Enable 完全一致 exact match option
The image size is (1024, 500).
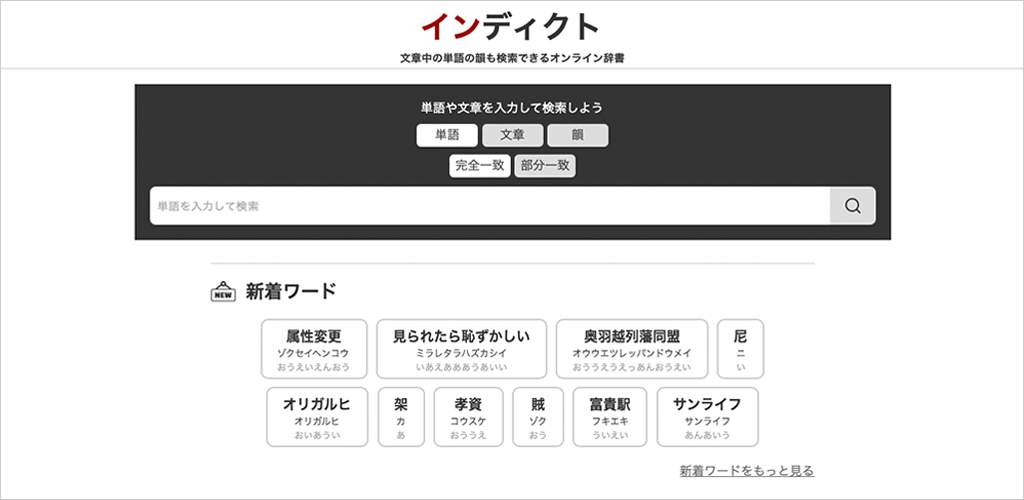click(480, 166)
